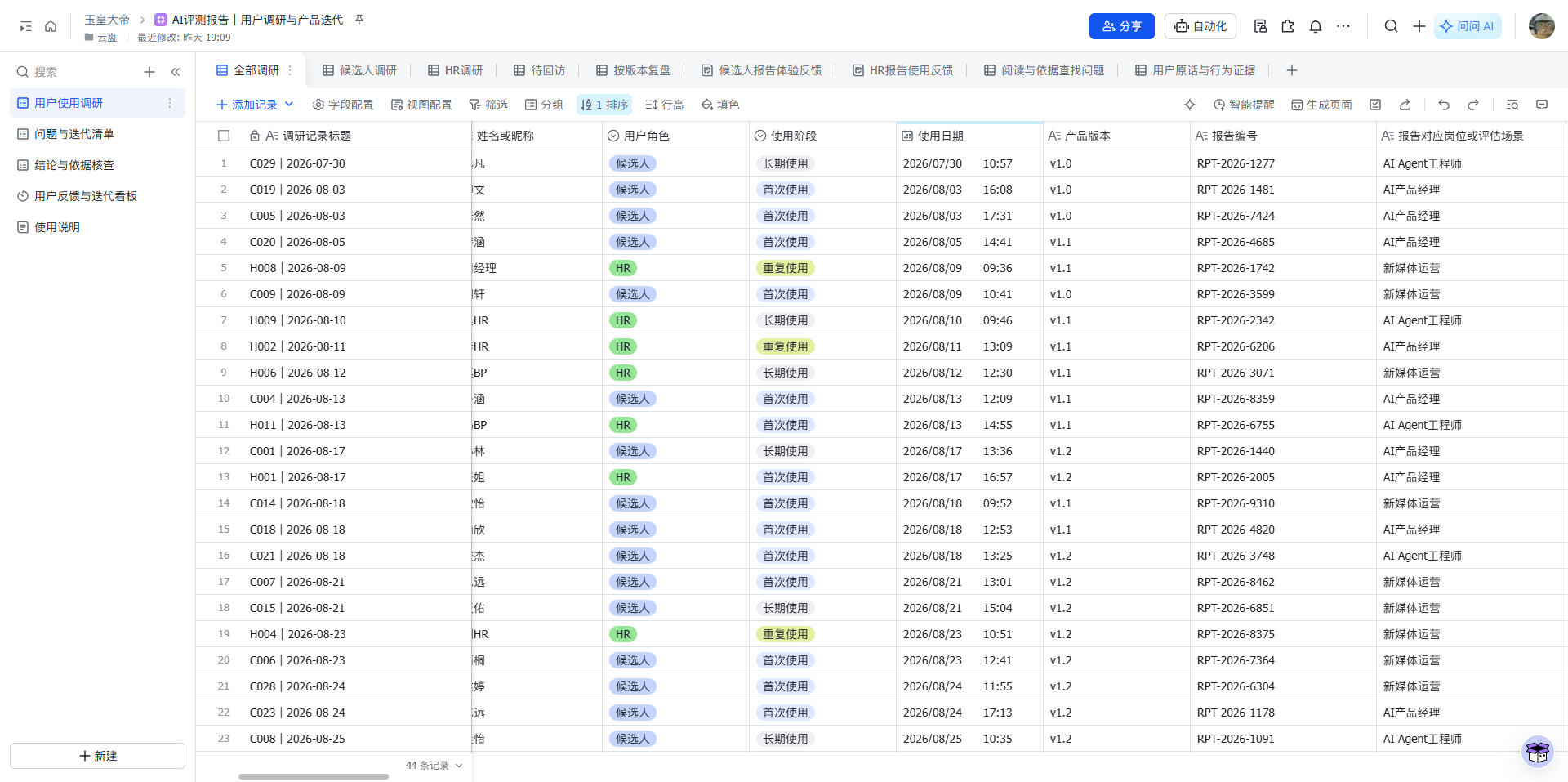Image resolution: width=1568 pixels, height=782 pixels.
Task: Open the template center icon
Action: tap(1260, 26)
